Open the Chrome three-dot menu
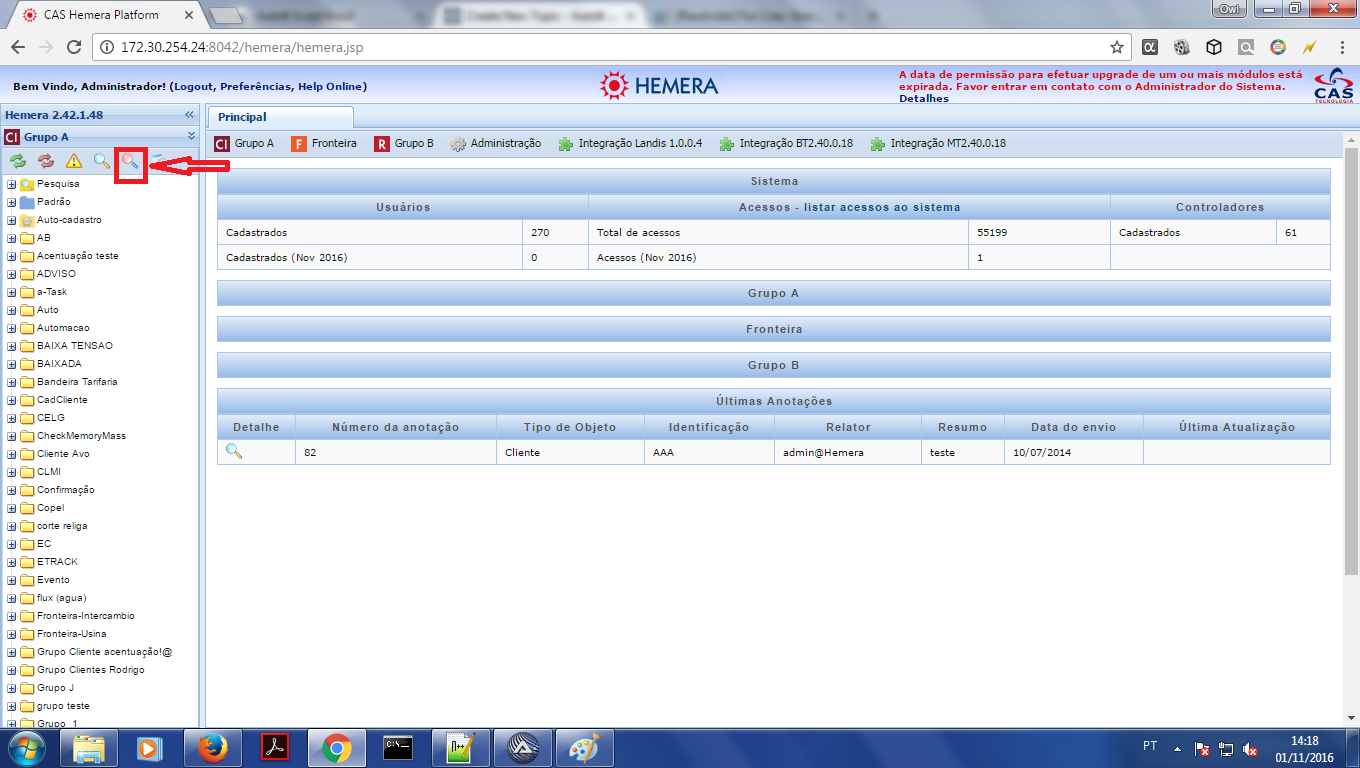Image resolution: width=1360 pixels, height=768 pixels. coord(1342,47)
